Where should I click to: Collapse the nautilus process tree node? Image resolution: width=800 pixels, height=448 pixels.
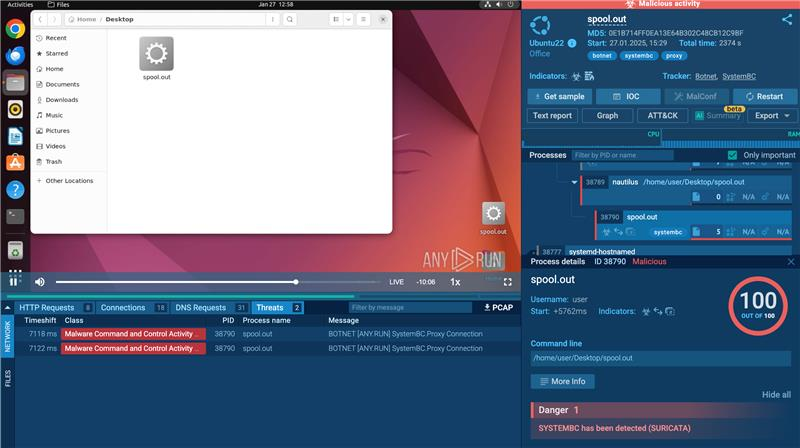click(x=575, y=182)
